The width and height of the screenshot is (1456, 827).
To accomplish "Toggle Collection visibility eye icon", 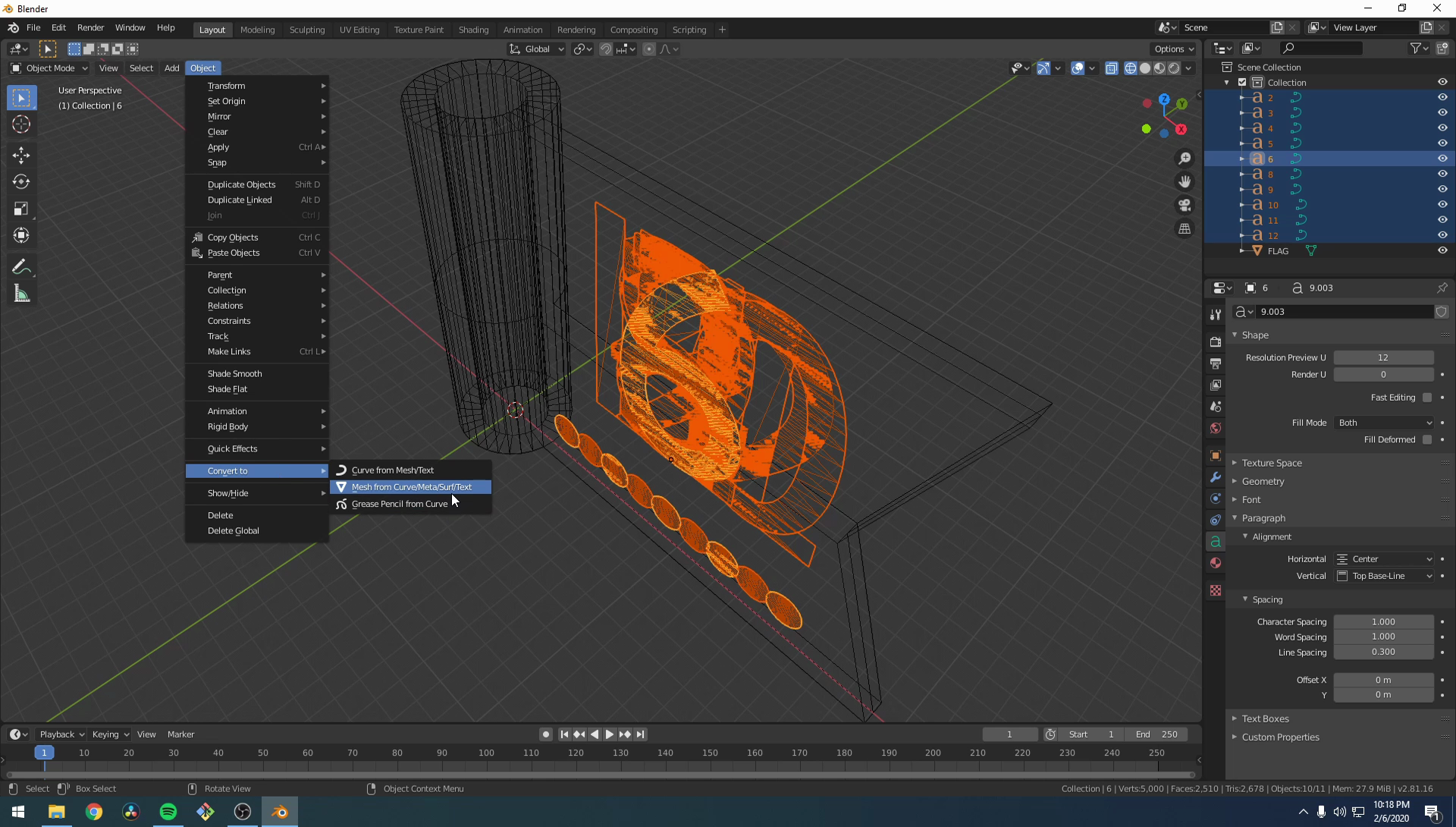I will tap(1442, 83).
